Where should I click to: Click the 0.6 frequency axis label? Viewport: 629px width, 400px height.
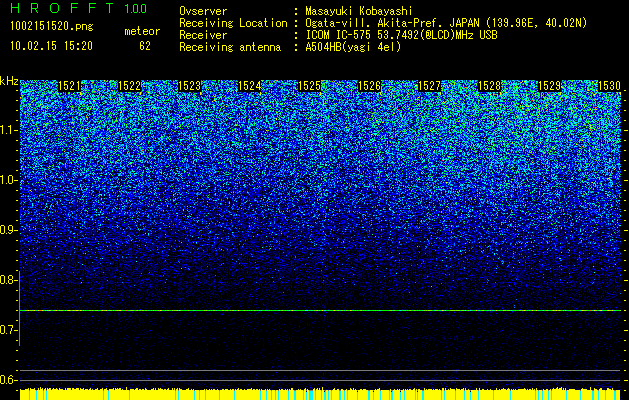click(8, 380)
